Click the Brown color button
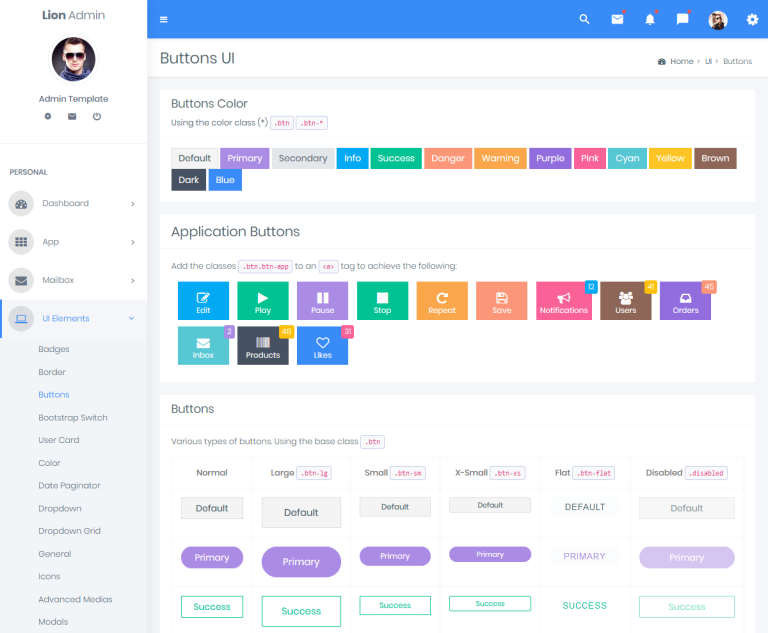Viewport: 768px width, 633px height. (x=715, y=158)
